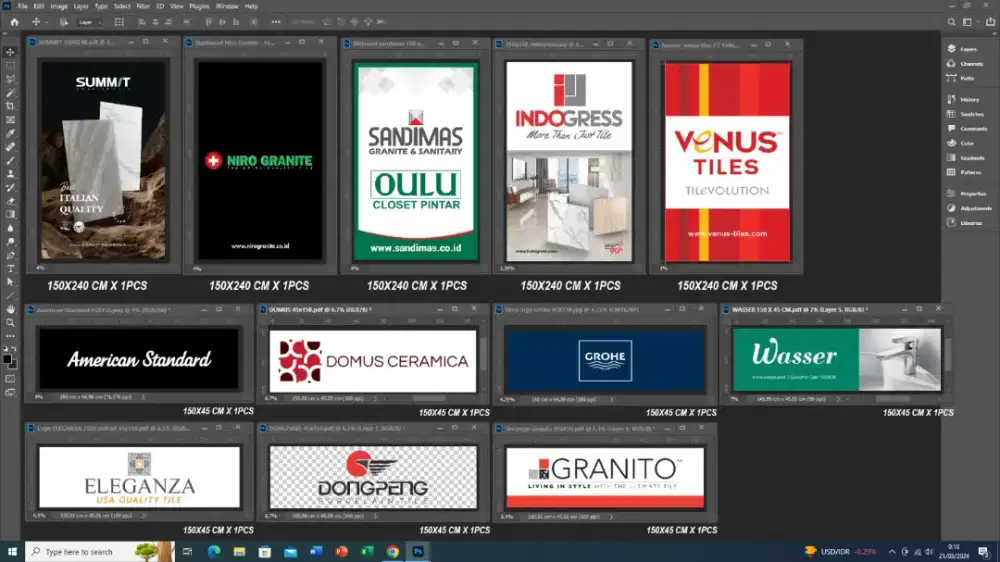The width and height of the screenshot is (1000, 562).
Task: Open the Move tool preset picker arrow
Action: coord(46,22)
